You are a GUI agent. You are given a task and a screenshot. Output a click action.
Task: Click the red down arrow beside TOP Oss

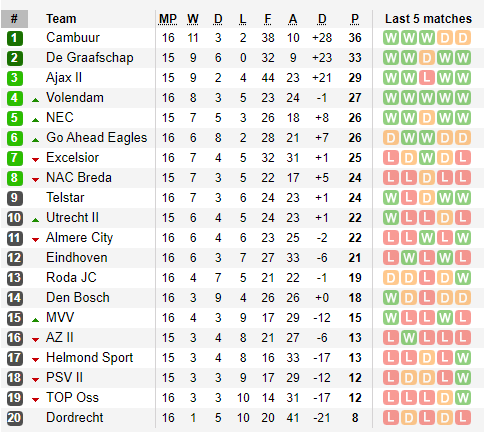[36, 400]
